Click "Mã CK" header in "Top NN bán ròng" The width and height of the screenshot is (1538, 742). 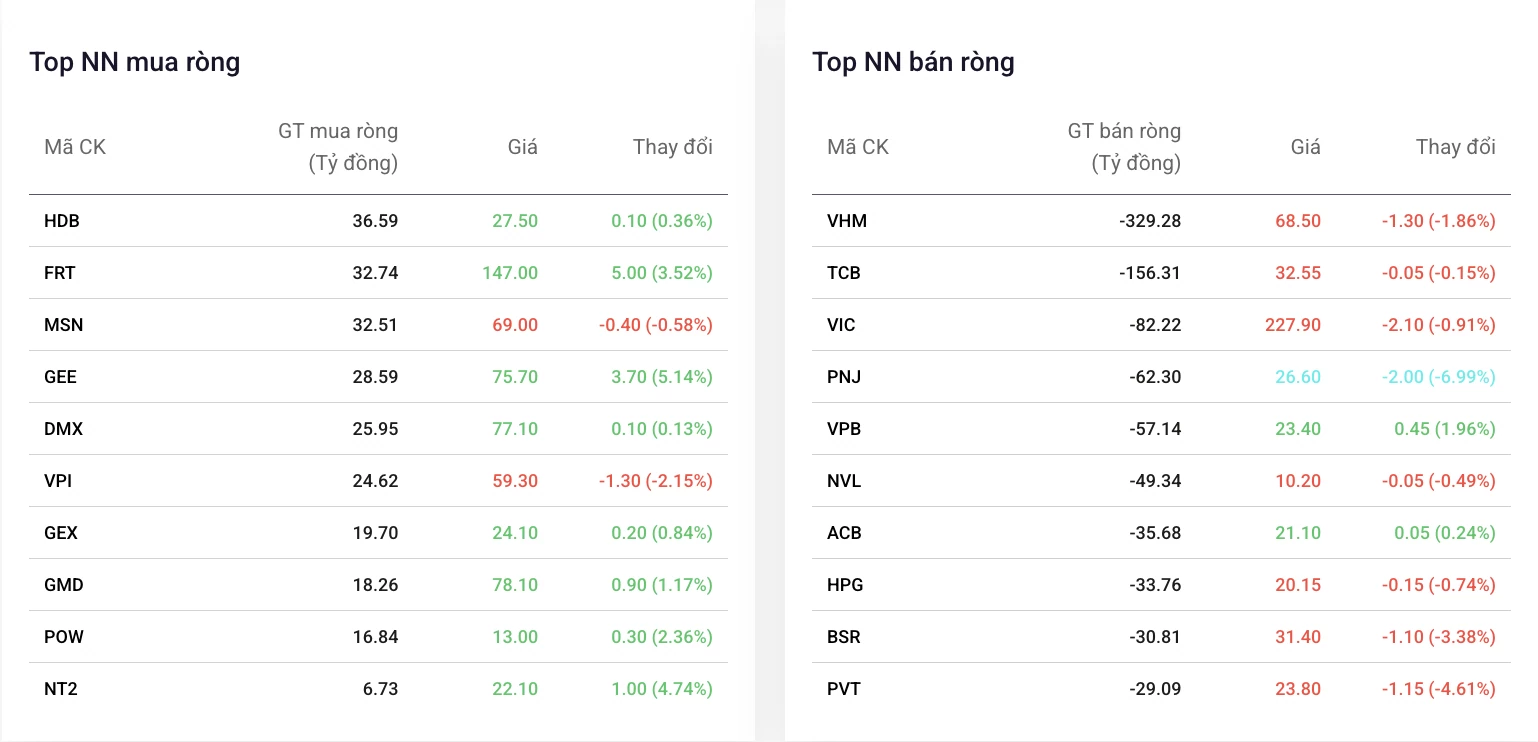pyautogui.click(x=858, y=147)
